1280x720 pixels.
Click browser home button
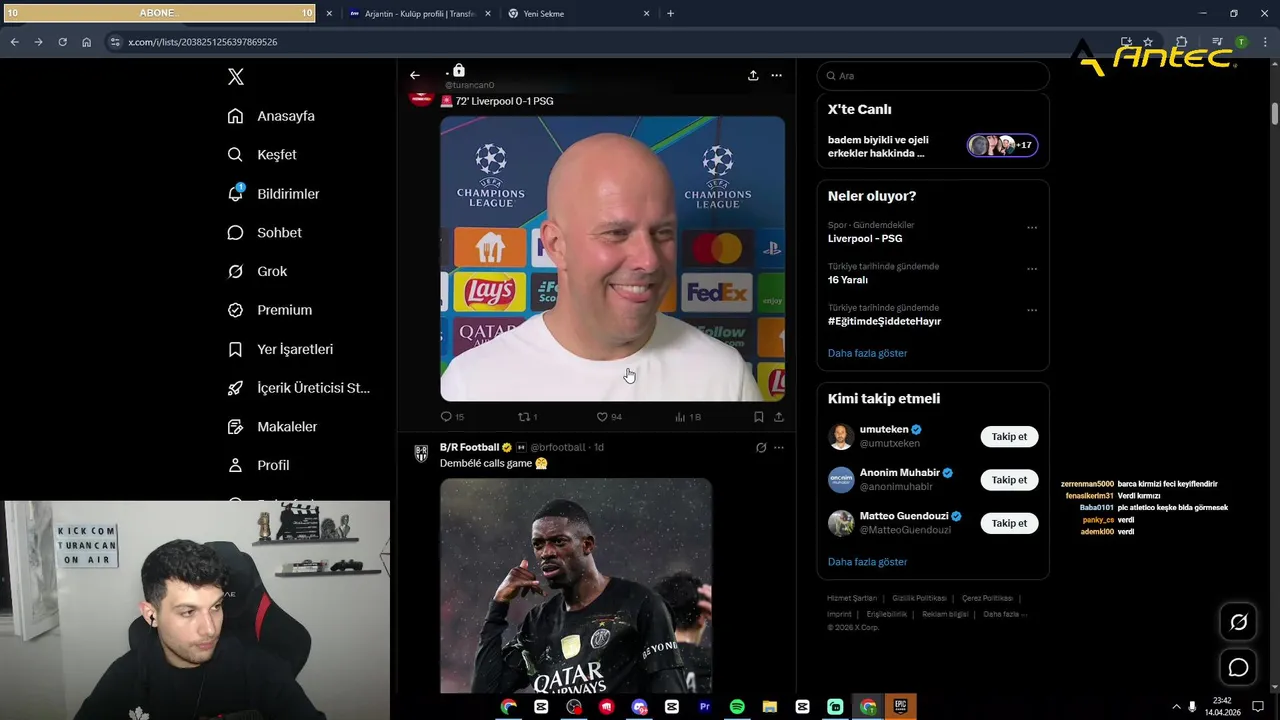click(86, 42)
